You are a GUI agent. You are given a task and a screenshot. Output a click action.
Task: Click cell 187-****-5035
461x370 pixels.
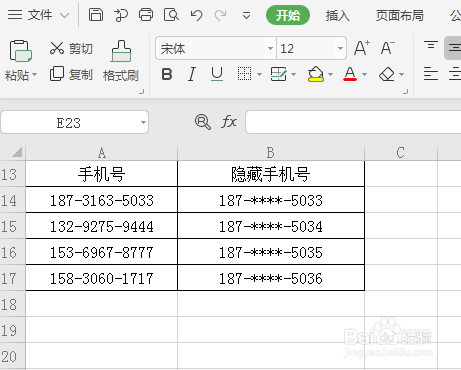coord(271,252)
